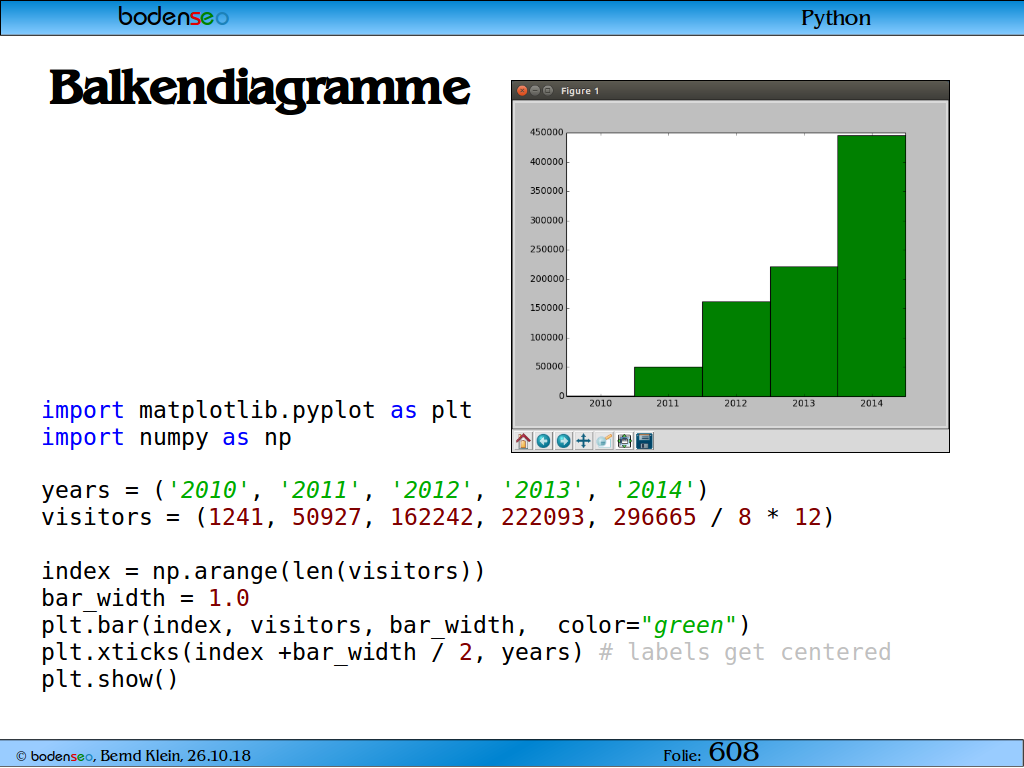Minimize the Figure 1 window
The image size is (1024, 768).
point(535,91)
